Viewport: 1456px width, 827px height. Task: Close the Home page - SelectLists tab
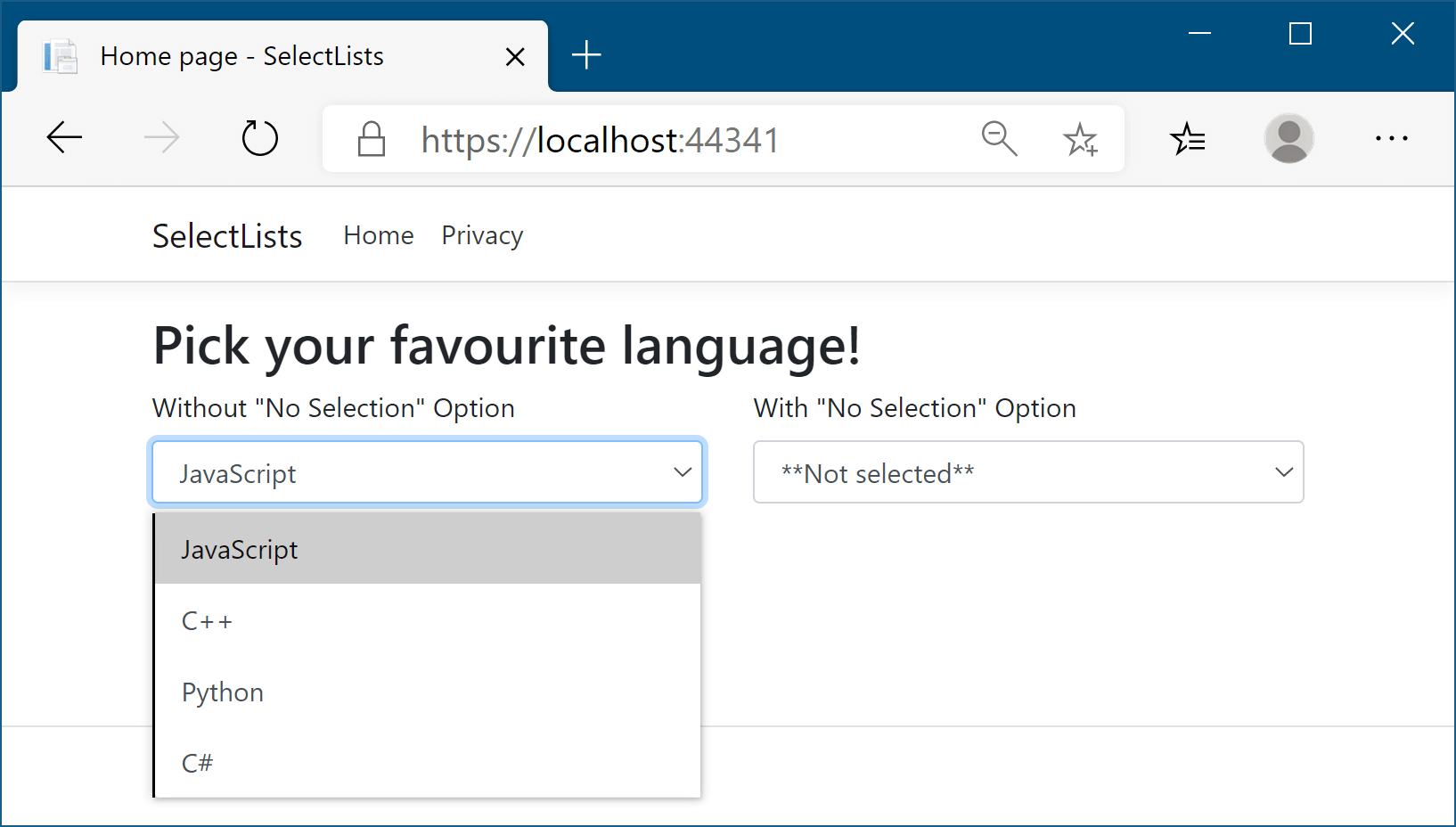[514, 57]
